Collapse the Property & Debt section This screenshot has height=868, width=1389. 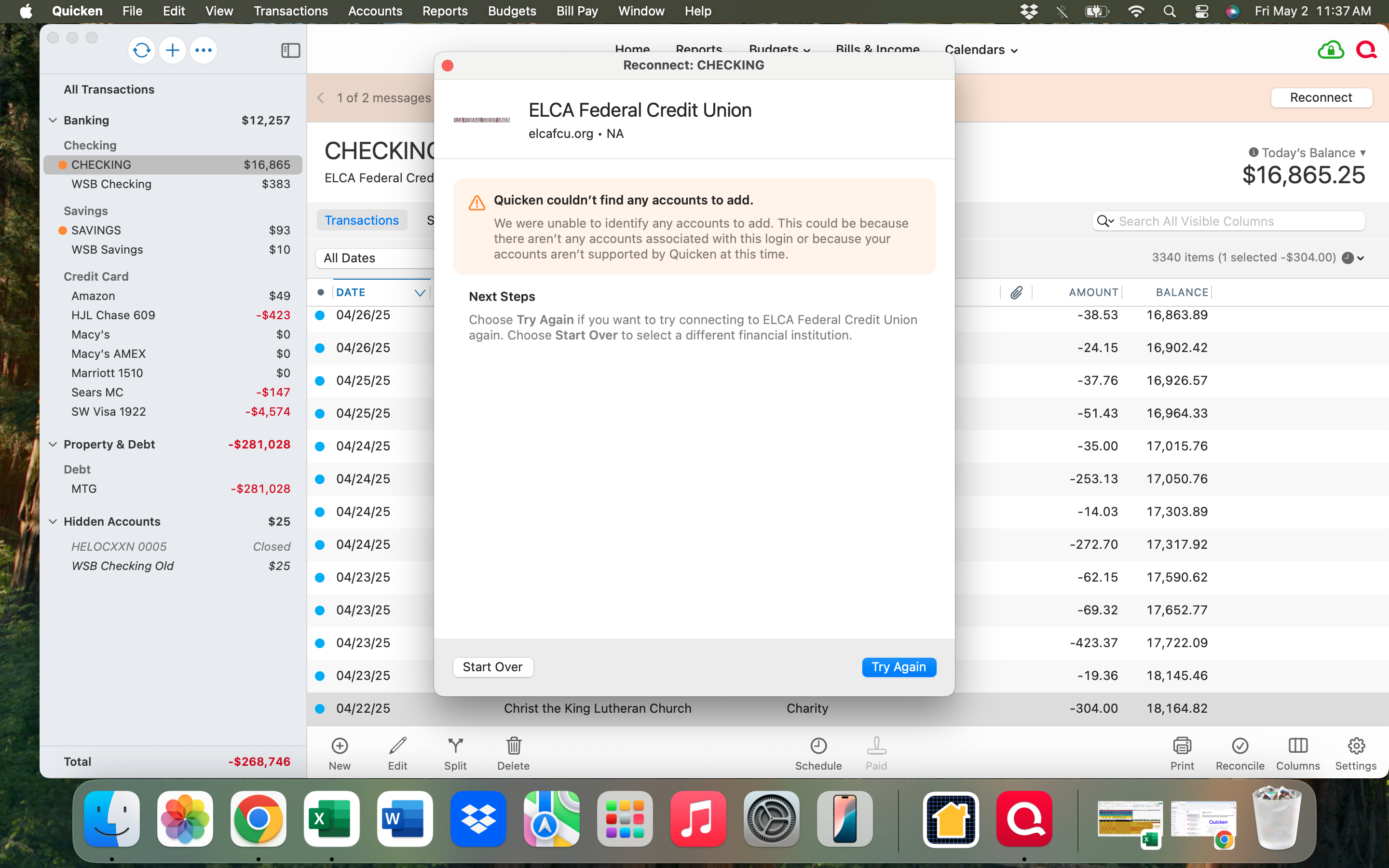(x=53, y=444)
